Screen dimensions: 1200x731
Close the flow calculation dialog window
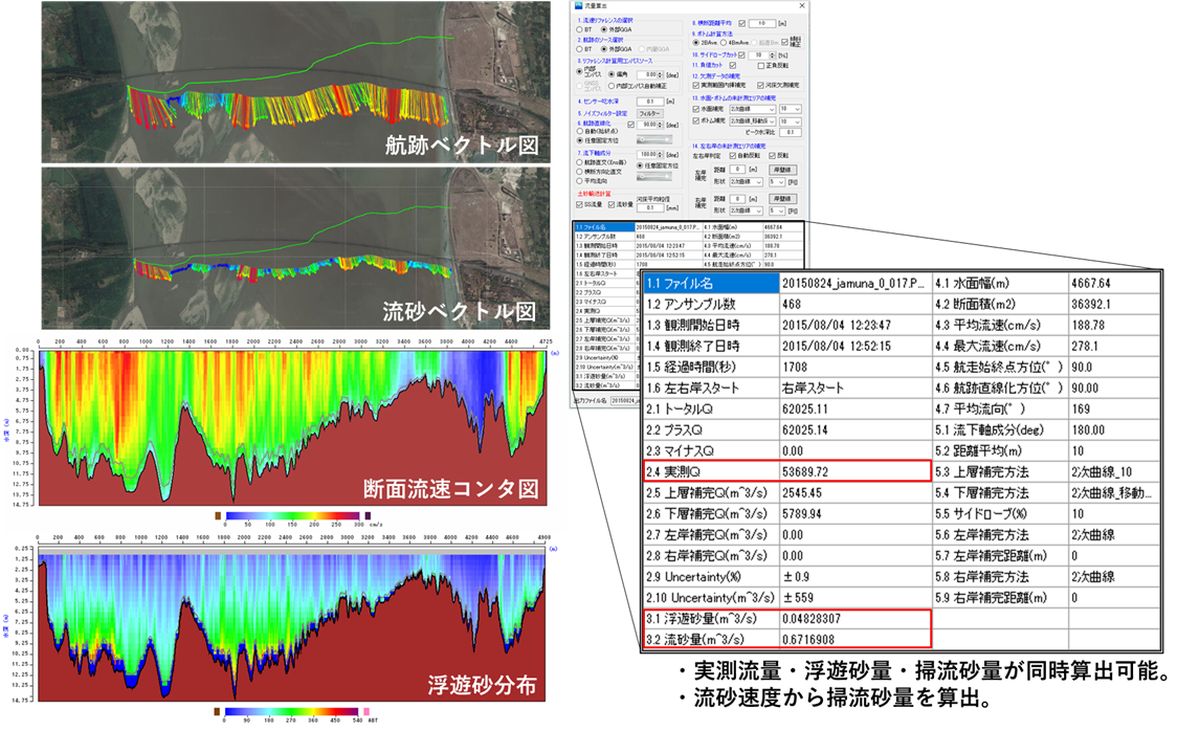point(802,6)
